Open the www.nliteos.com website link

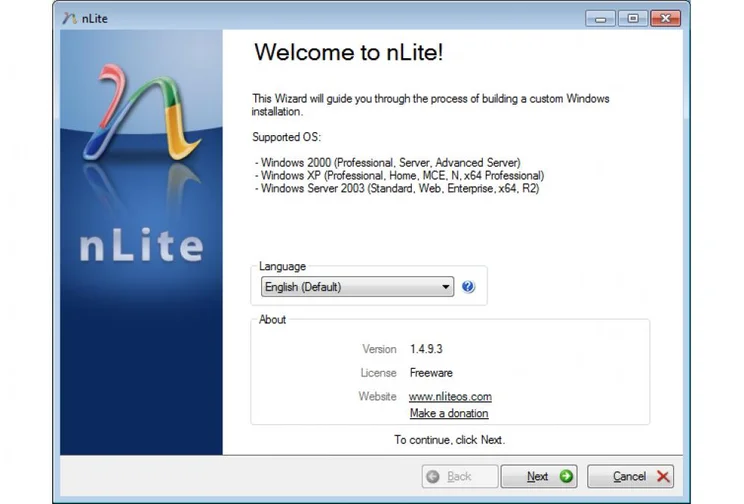click(x=450, y=396)
